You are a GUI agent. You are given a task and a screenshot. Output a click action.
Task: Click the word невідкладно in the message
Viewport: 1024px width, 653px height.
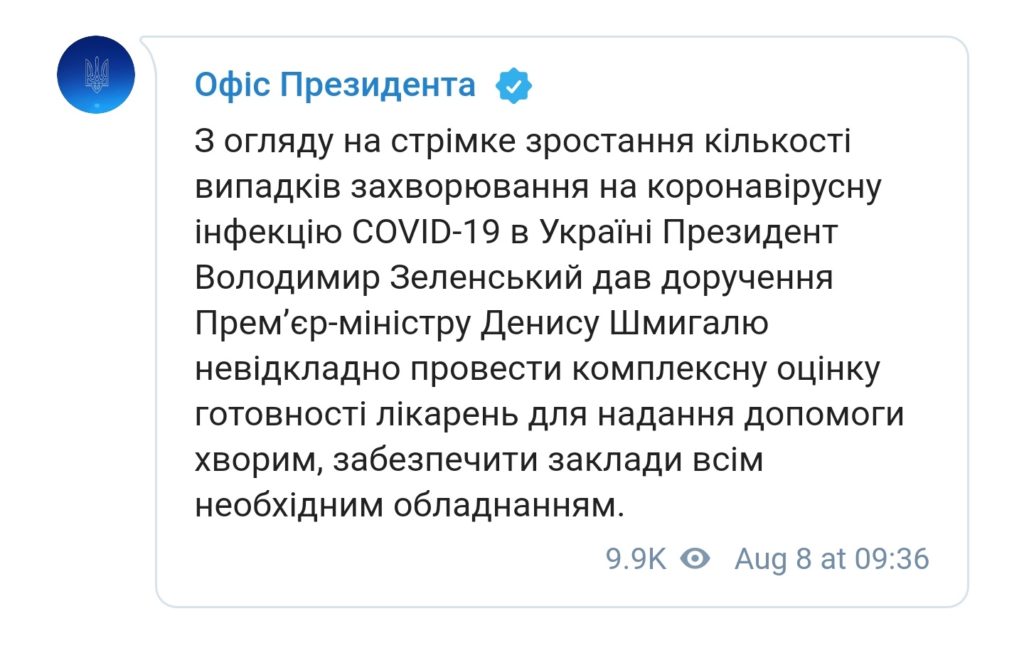297,369
